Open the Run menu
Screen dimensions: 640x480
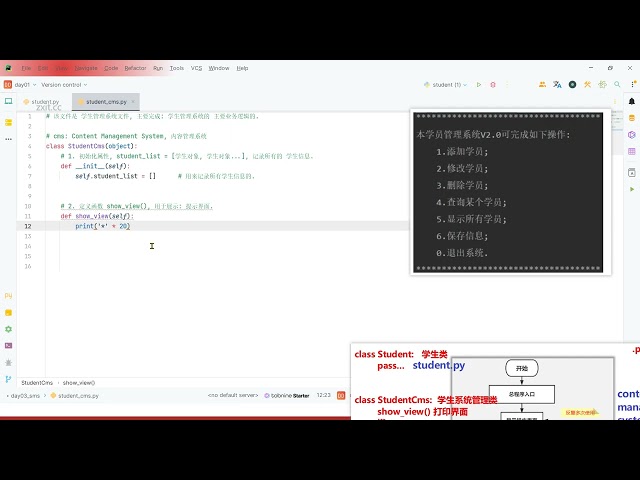[158, 68]
